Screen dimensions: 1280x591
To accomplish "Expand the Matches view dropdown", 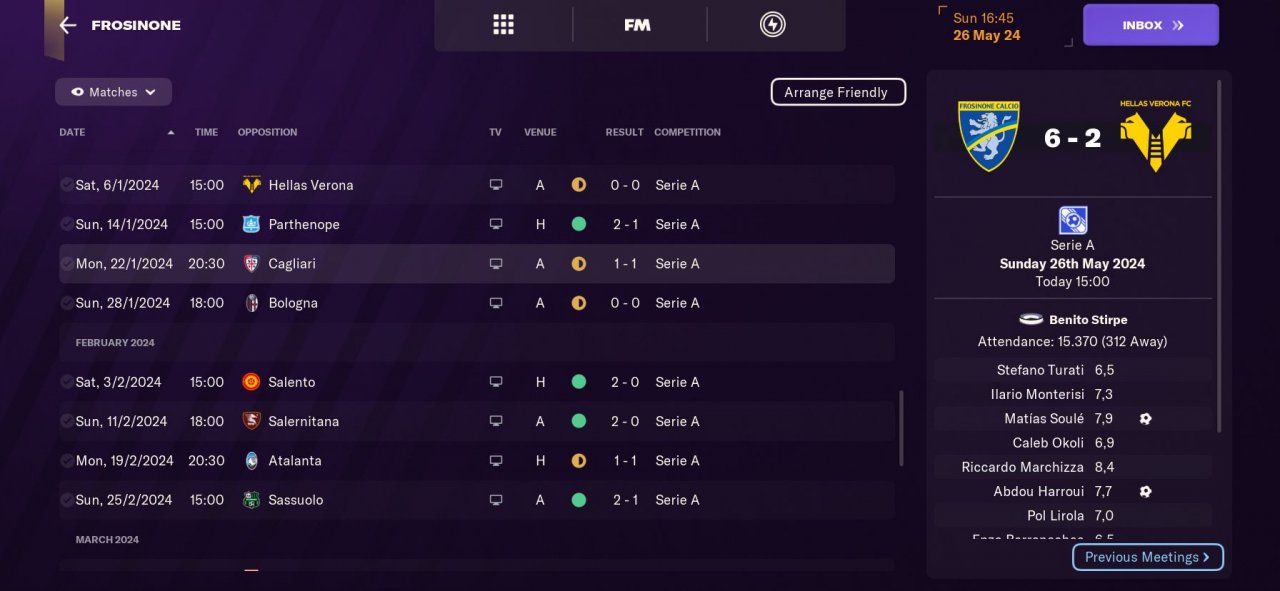I will pos(113,92).
